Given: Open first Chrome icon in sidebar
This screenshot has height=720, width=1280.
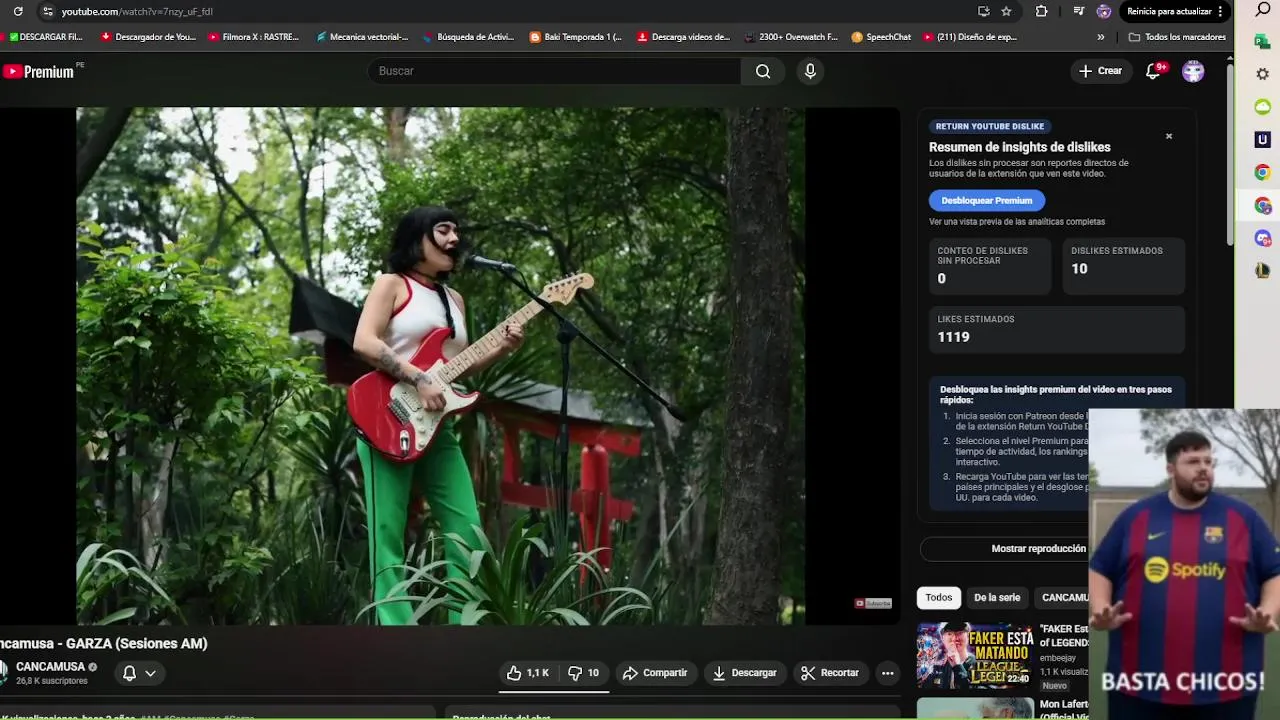Looking at the screenshot, I should [x=1263, y=172].
